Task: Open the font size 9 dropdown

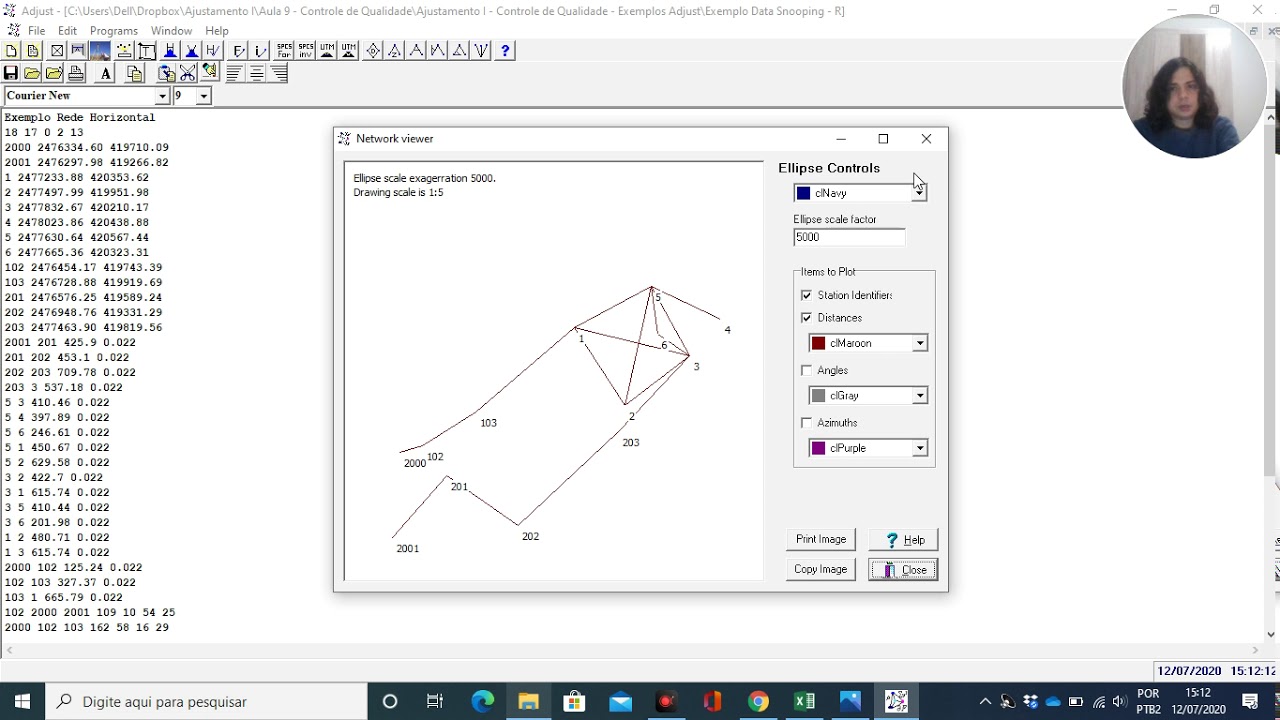Action: (x=204, y=96)
